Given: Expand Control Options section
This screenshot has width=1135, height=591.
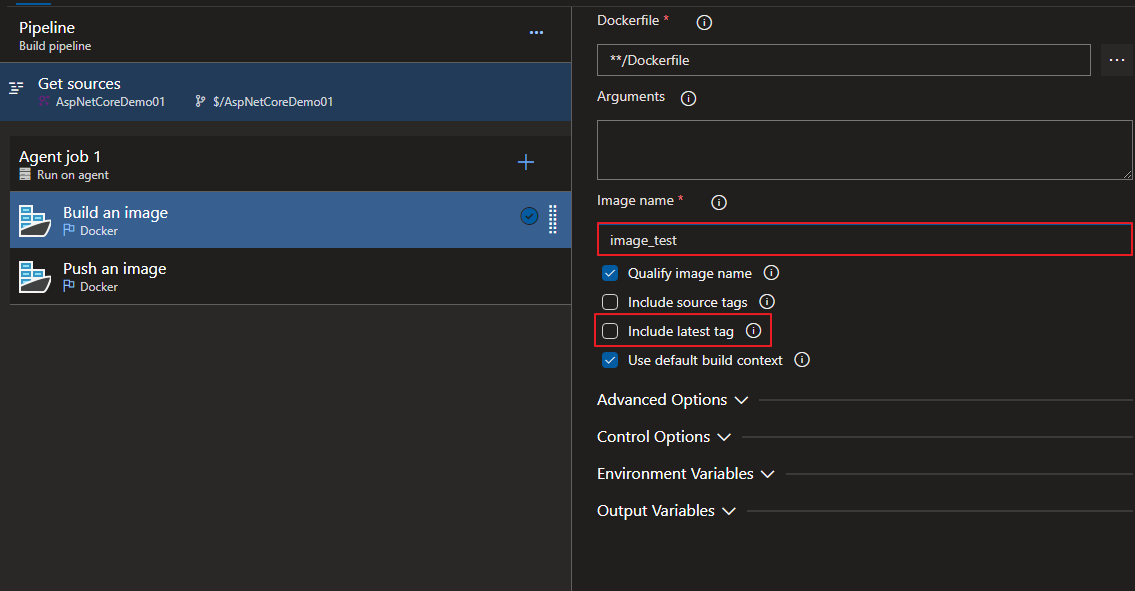Looking at the screenshot, I should (x=663, y=437).
